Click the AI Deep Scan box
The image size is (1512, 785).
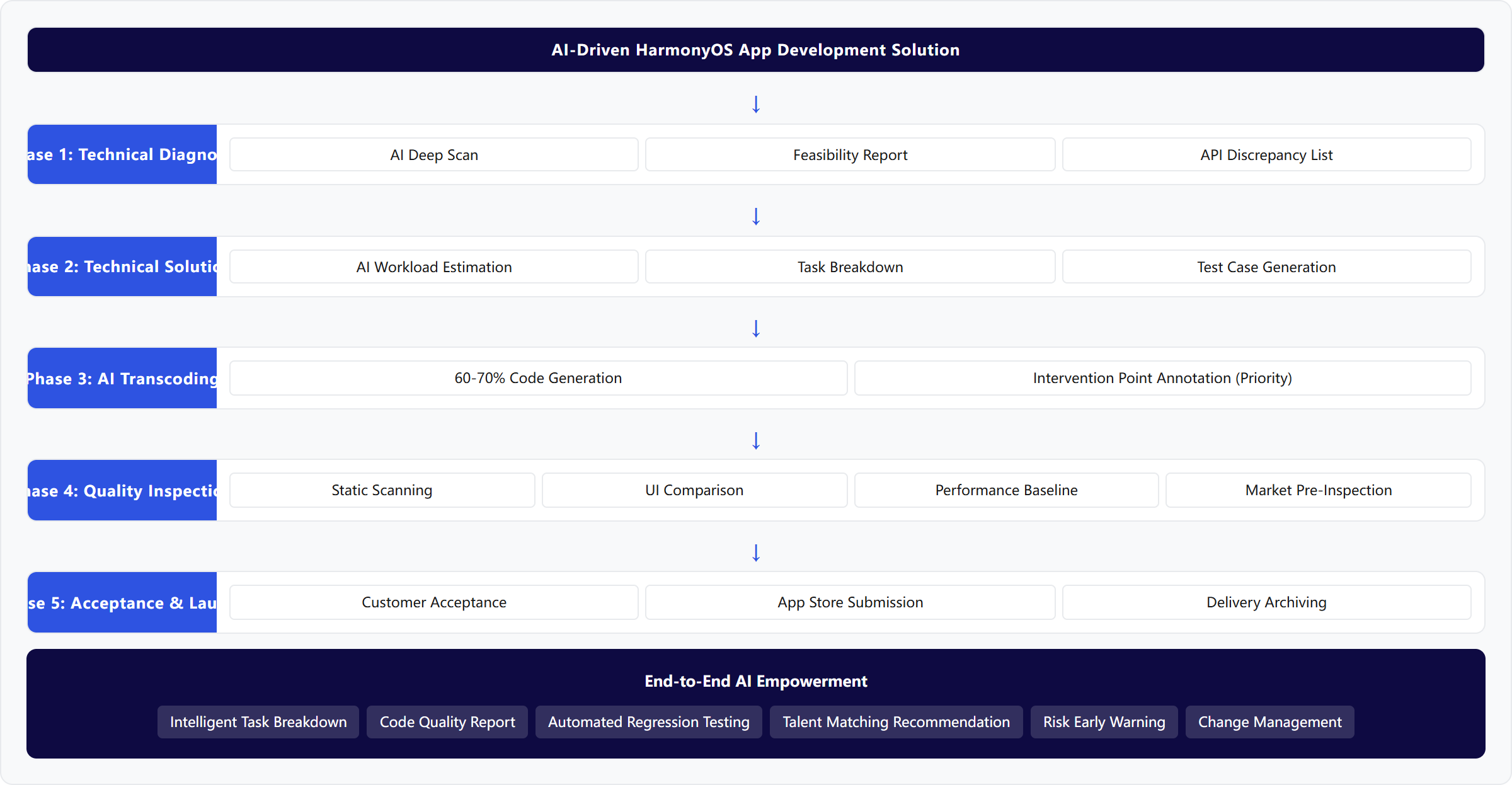[x=434, y=154]
